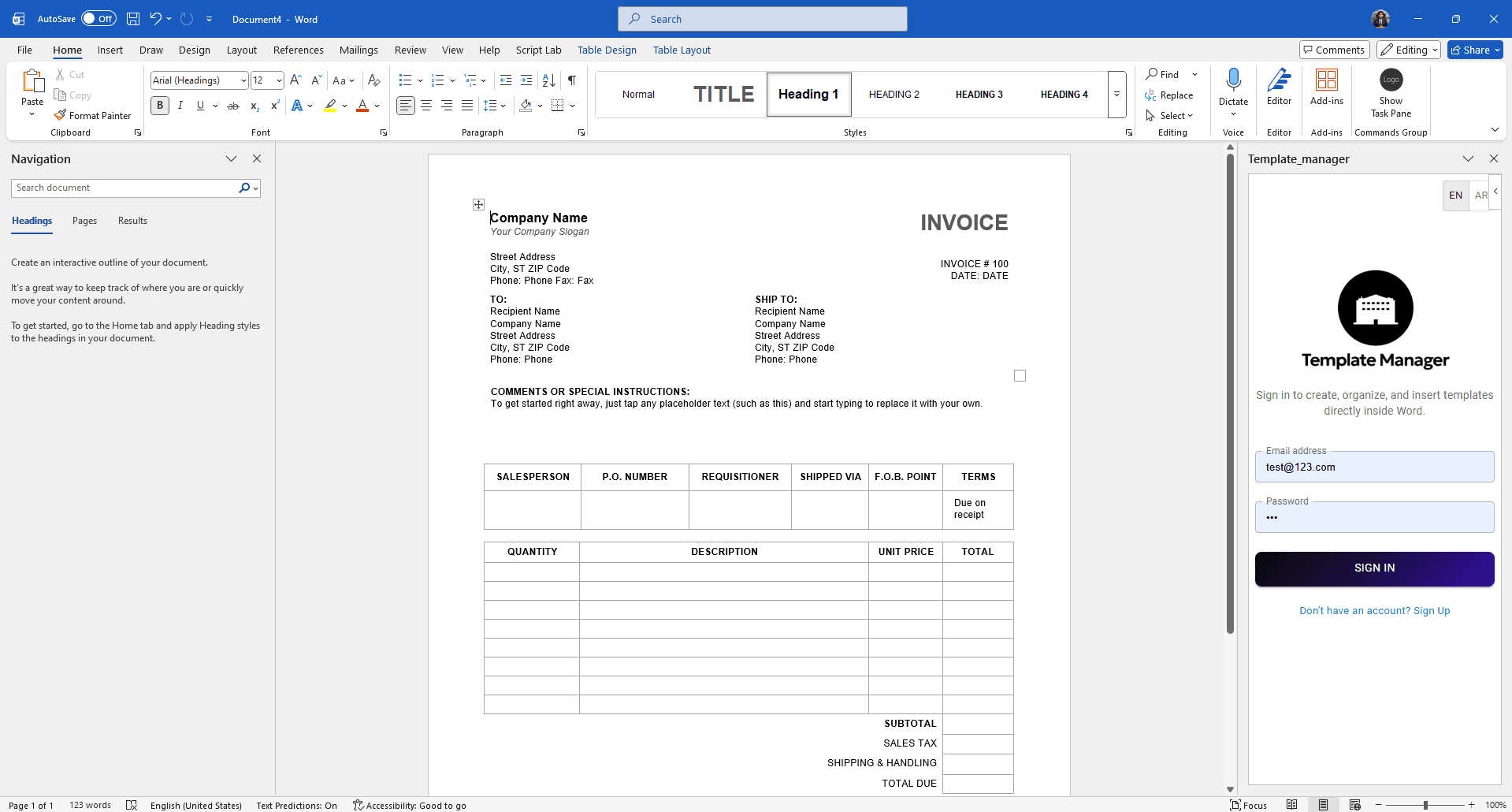Toggle Bold formatting
This screenshot has width=1512, height=812.
pyautogui.click(x=160, y=106)
